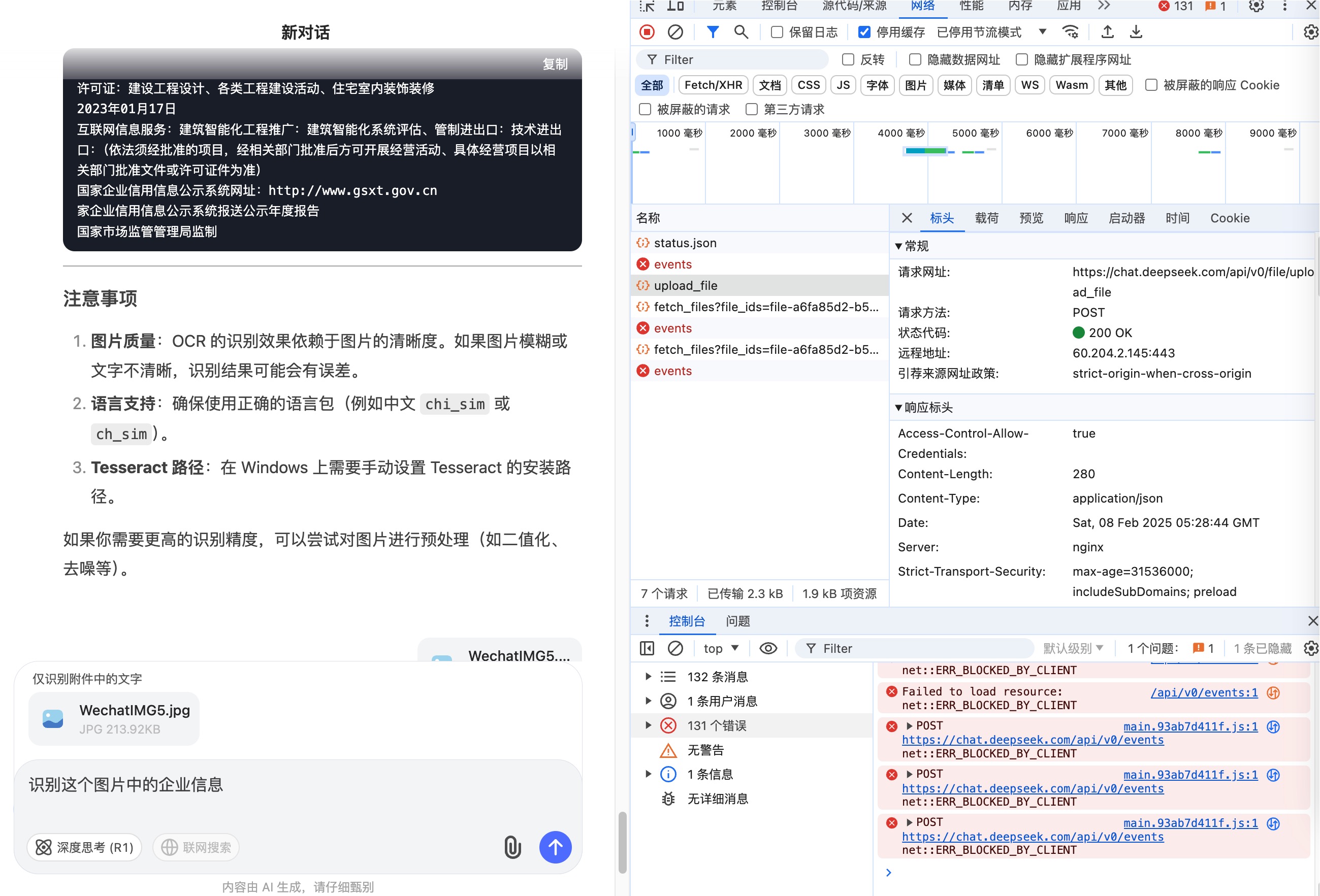
Task: Open network conditions wifi icon
Action: (1070, 32)
